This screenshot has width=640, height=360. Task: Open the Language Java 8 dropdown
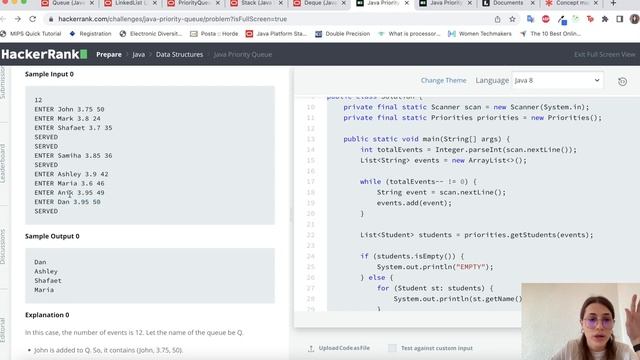[557, 80]
